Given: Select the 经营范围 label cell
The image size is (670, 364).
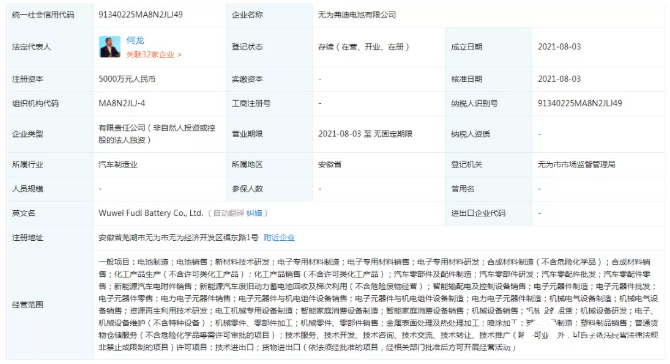Looking at the screenshot, I should [50, 305].
